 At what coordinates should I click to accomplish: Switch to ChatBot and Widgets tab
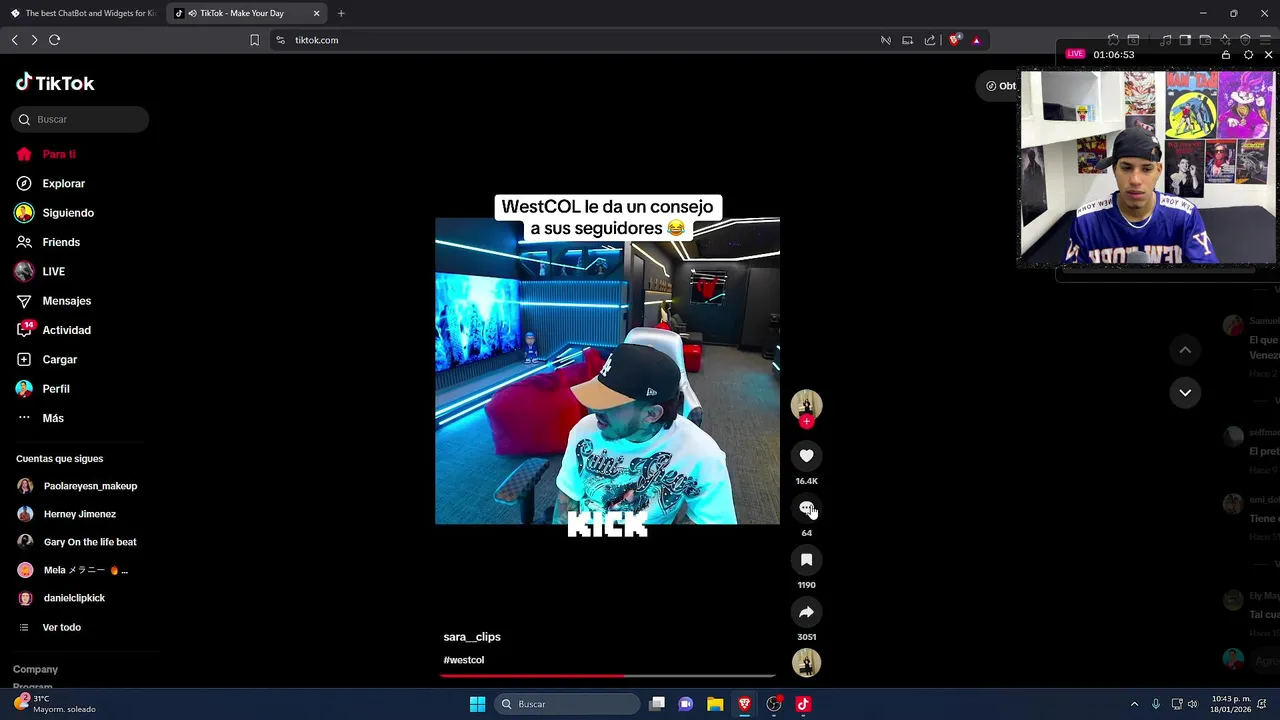coord(83,13)
